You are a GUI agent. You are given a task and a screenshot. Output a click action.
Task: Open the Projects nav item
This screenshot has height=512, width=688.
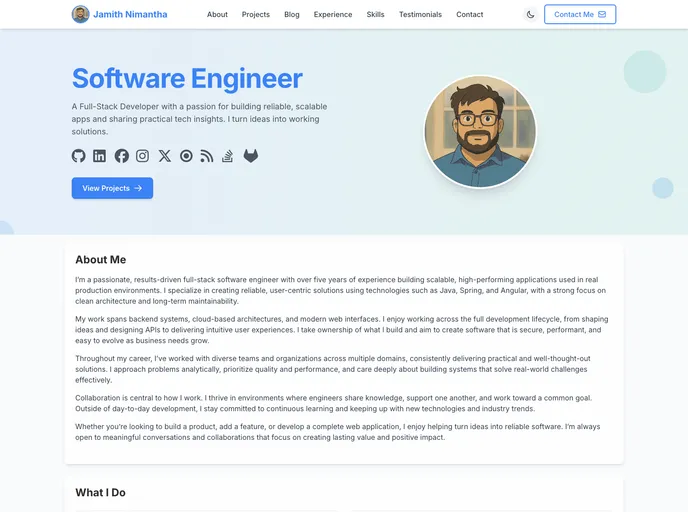click(256, 15)
